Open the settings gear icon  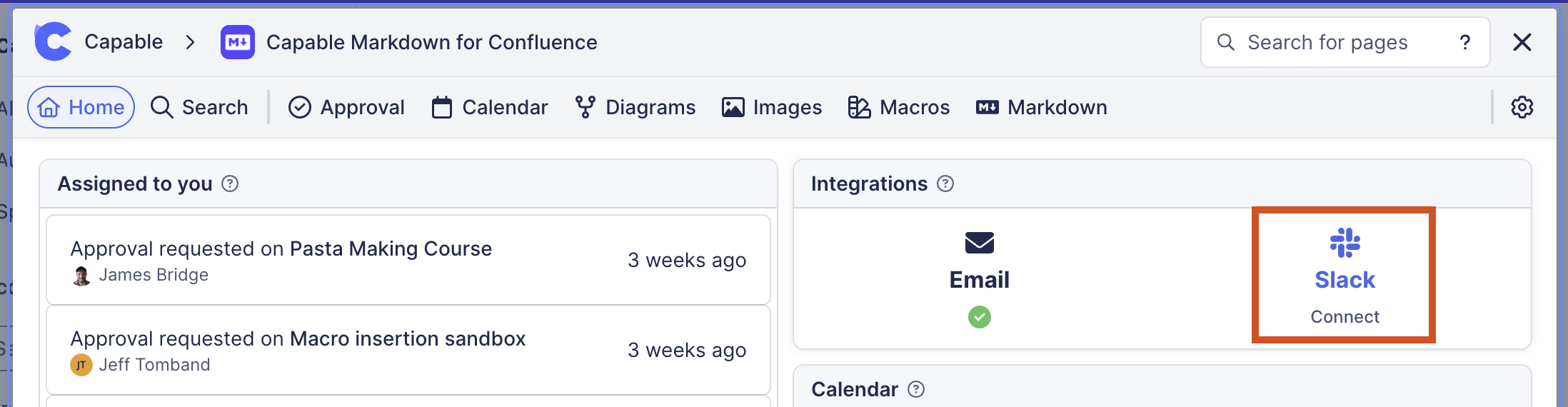click(x=1522, y=107)
